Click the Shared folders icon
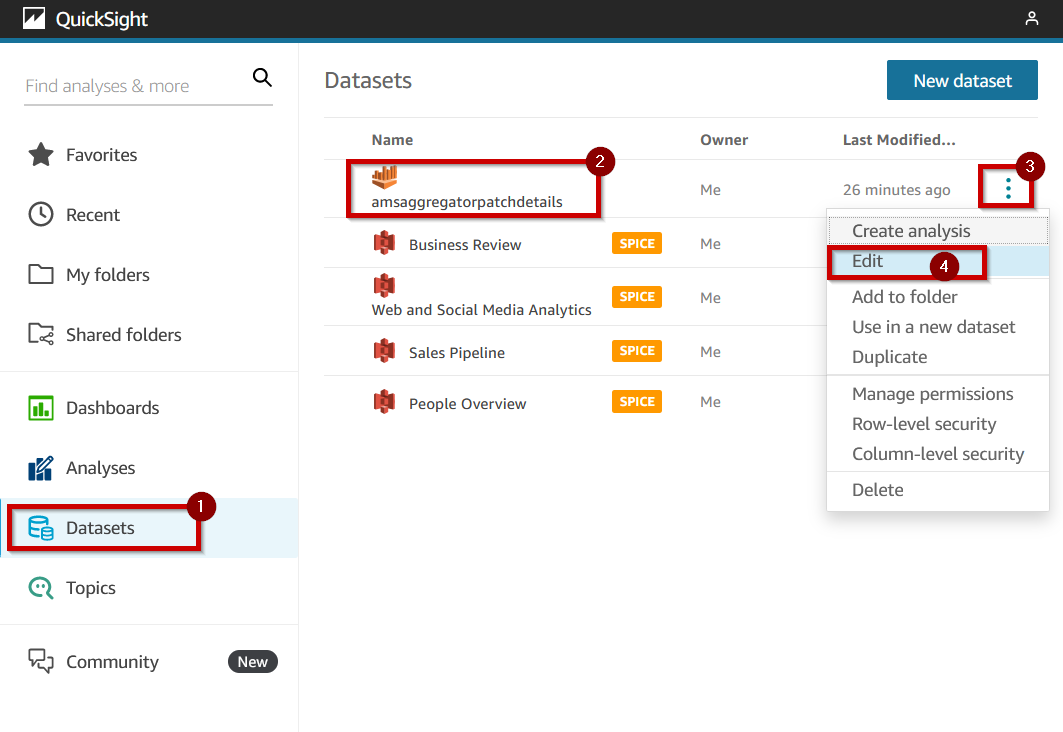 click(x=41, y=334)
